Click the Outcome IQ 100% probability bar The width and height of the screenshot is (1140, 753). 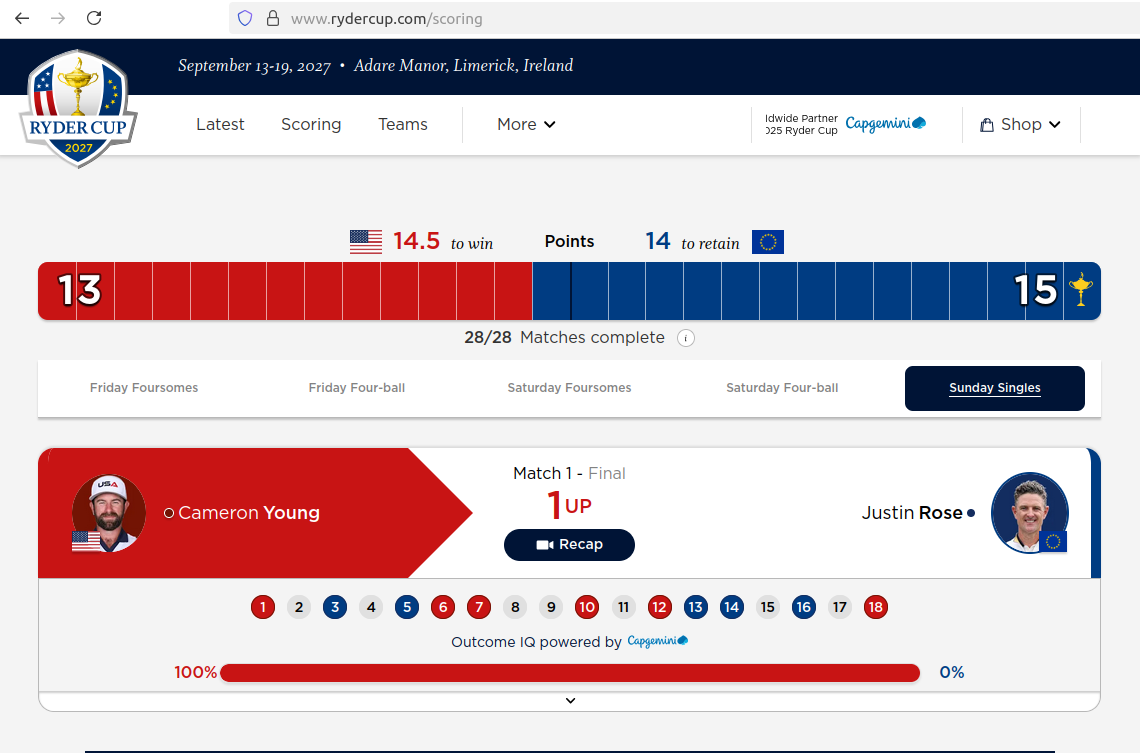click(x=569, y=673)
